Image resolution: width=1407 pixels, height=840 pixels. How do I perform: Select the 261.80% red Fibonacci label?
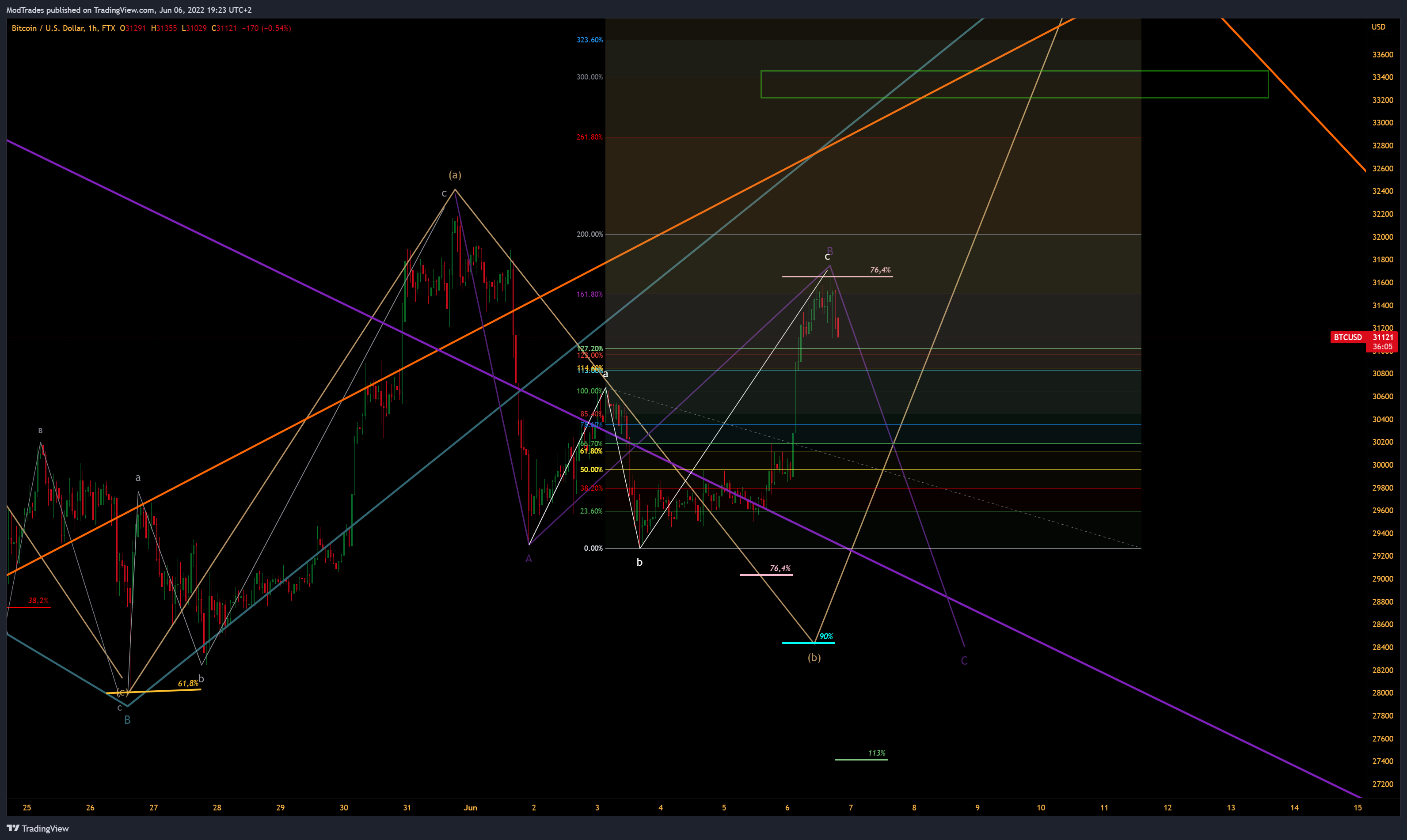click(x=589, y=137)
